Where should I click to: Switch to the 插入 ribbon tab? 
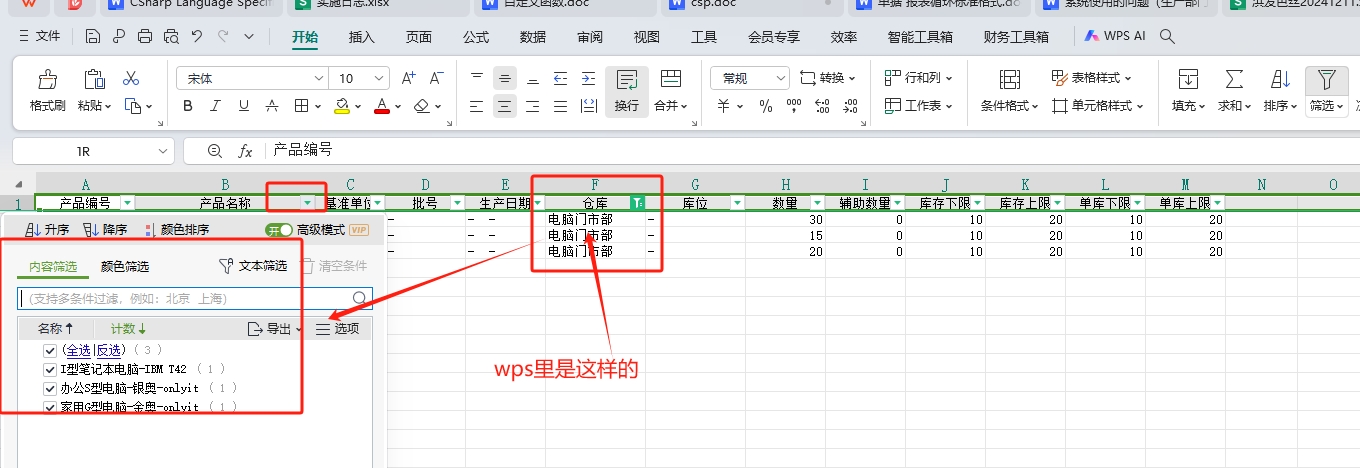pos(361,37)
